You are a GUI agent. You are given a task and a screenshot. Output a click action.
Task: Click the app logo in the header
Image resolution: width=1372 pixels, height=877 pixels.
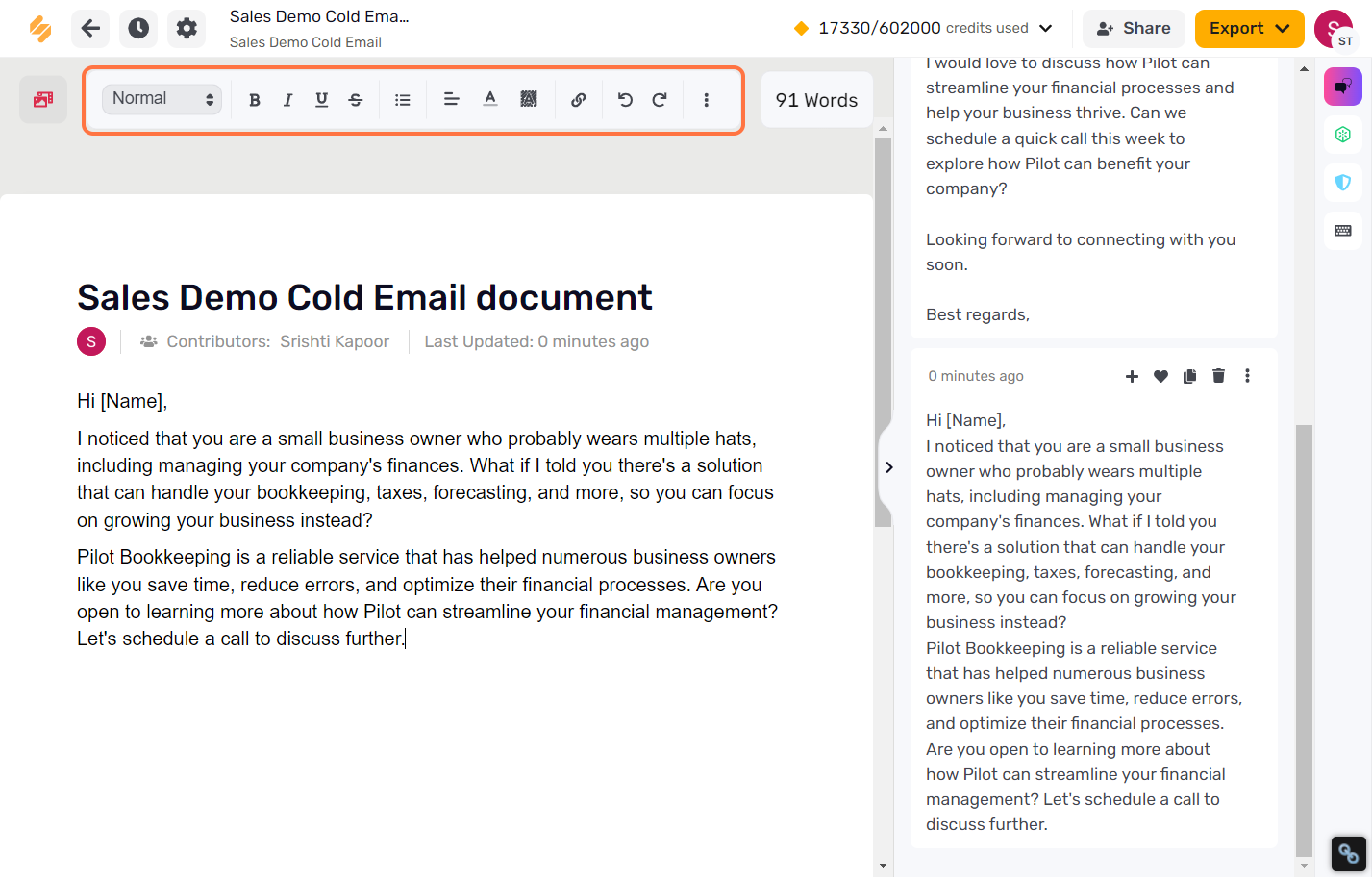tap(40, 28)
